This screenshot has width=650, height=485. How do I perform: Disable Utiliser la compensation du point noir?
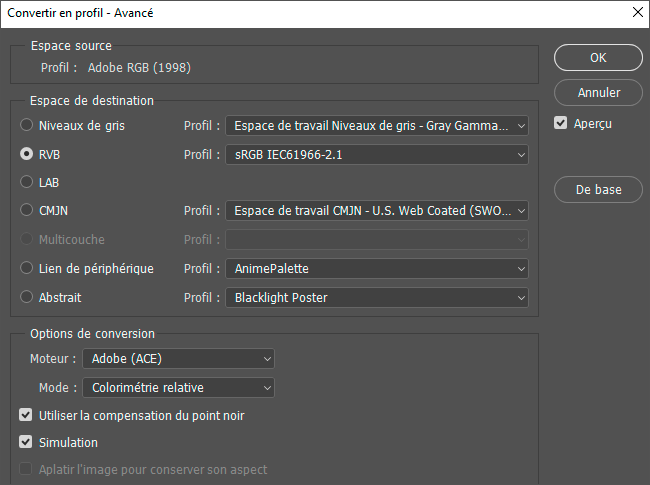pos(26,415)
